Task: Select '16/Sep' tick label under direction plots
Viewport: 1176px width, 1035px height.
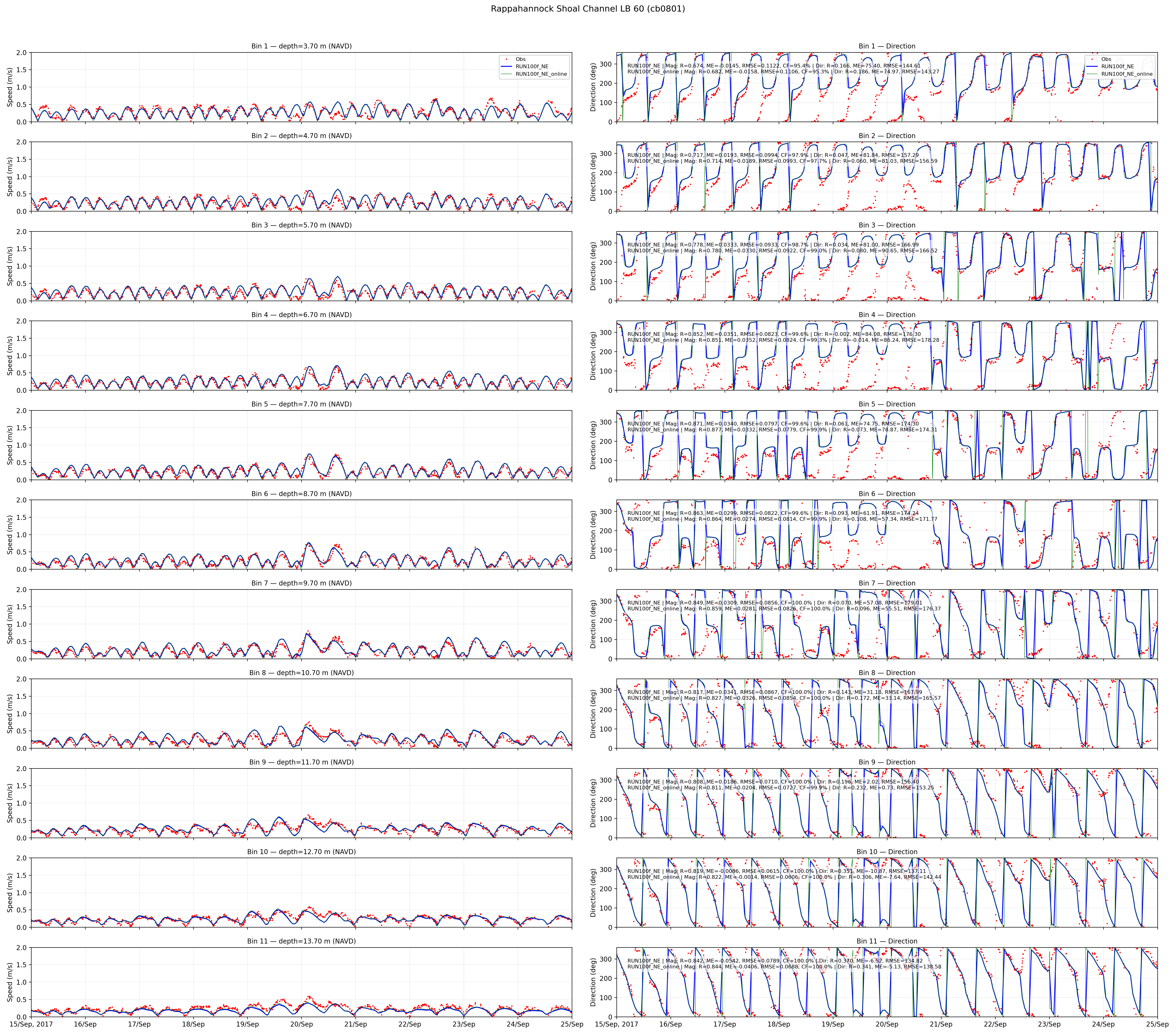Action: pos(671,1024)
